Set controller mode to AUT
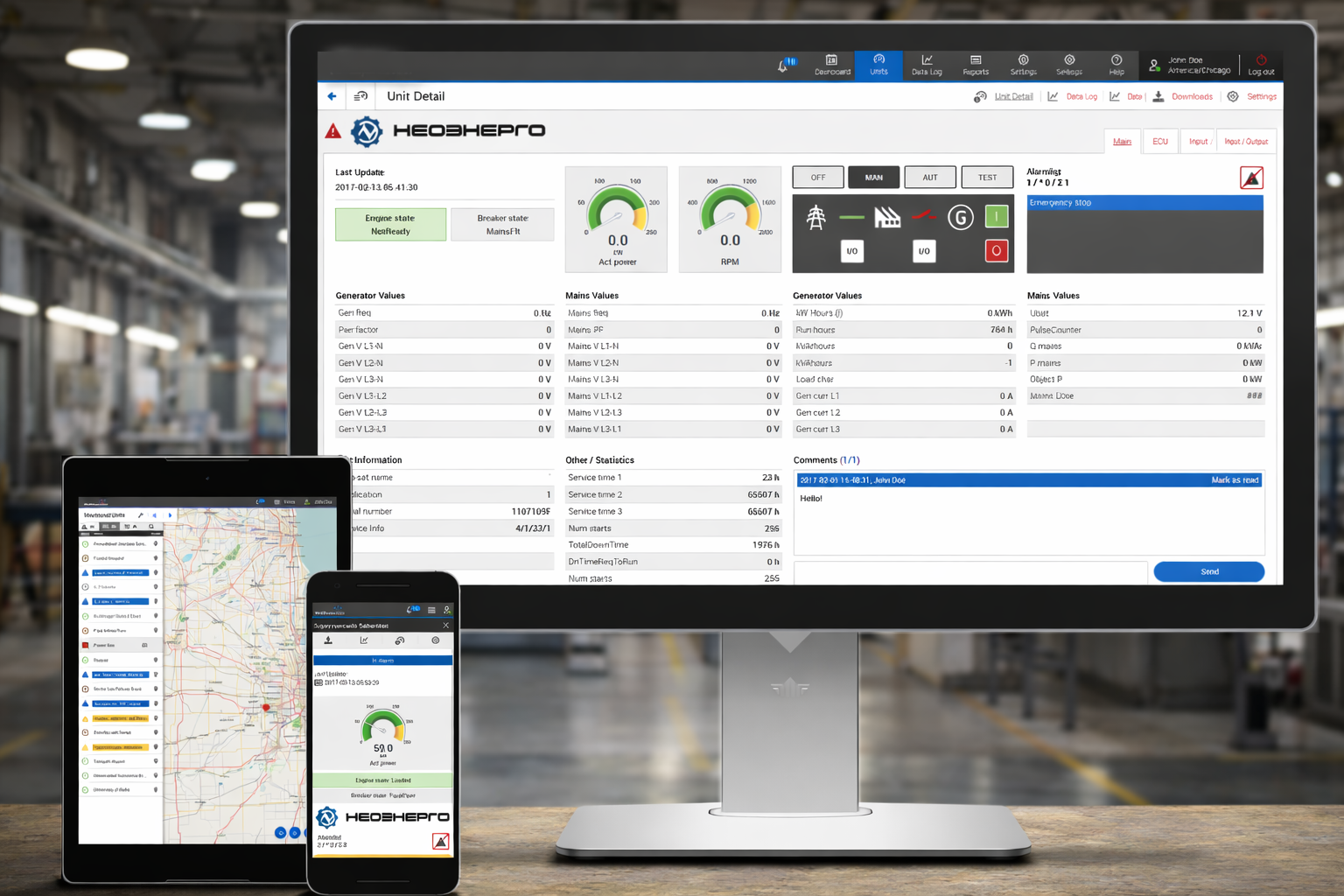Screen dimensions: 1344x896 [929, 178]
